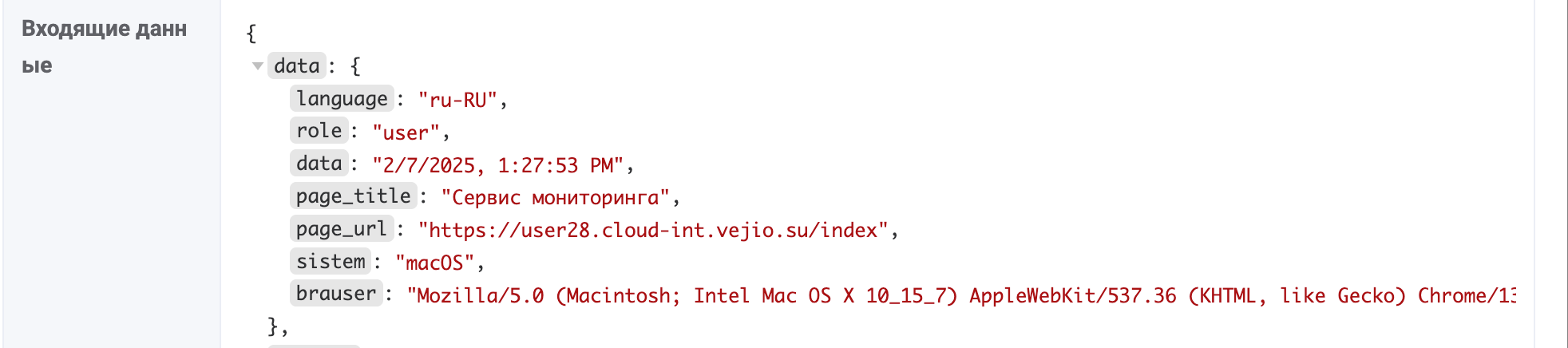
Task: Select the language key label
Action: [x=342, y=99]
